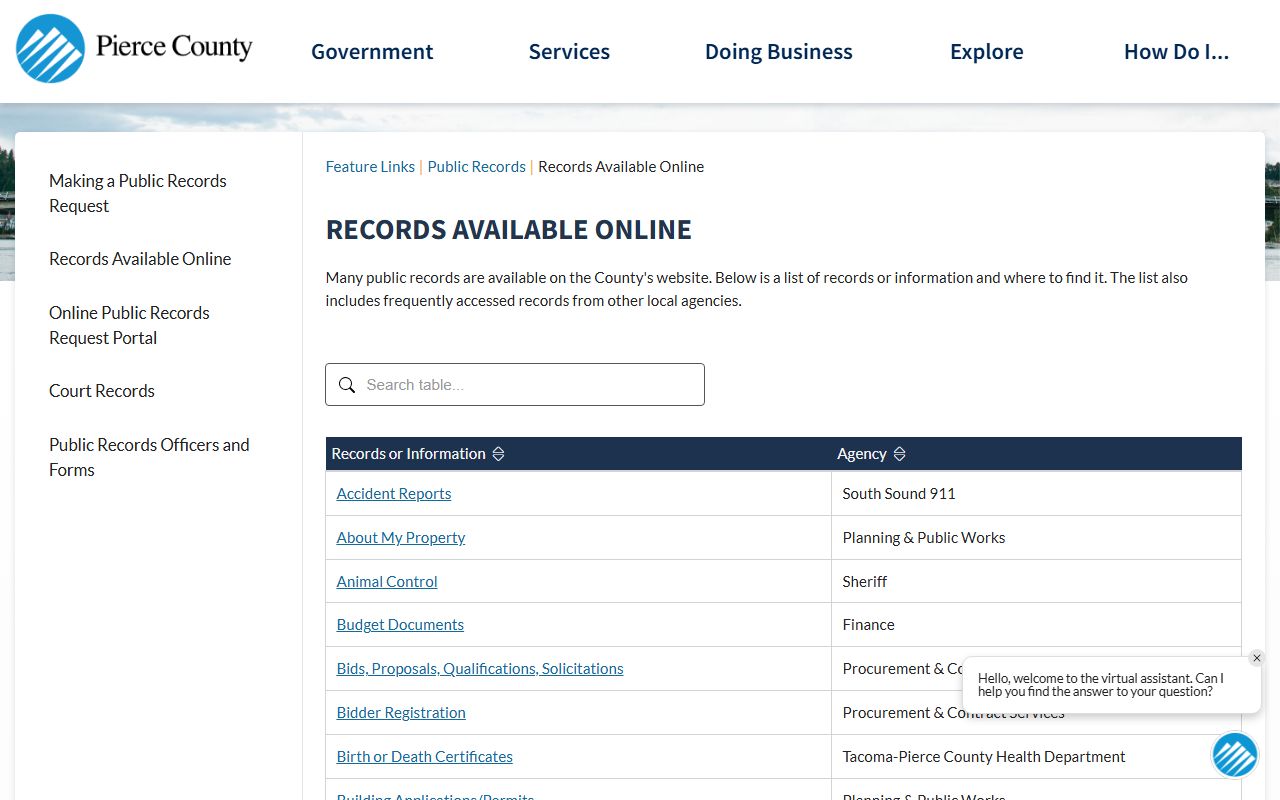This screenshot has height=800, width=1280.
Task: Open the Animal Control link
Action: tap(387, 582)
